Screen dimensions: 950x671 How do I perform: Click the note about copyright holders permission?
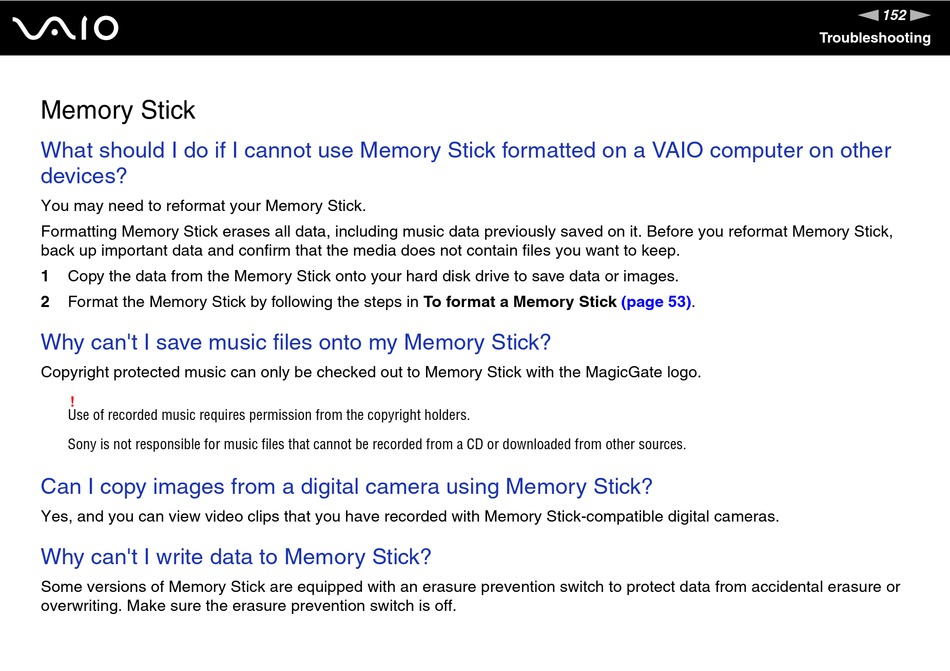pyautogui.click(x=269, y=415)
